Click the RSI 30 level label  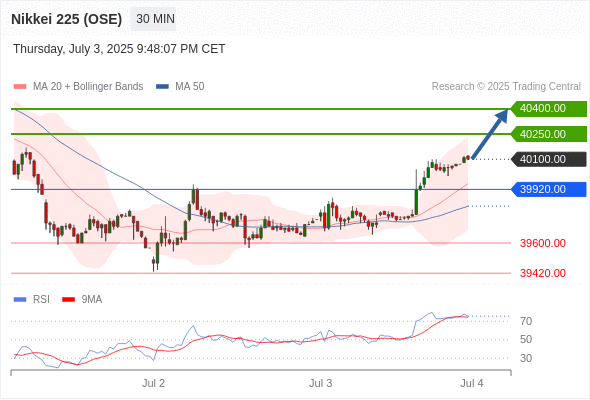click(526, 358)
